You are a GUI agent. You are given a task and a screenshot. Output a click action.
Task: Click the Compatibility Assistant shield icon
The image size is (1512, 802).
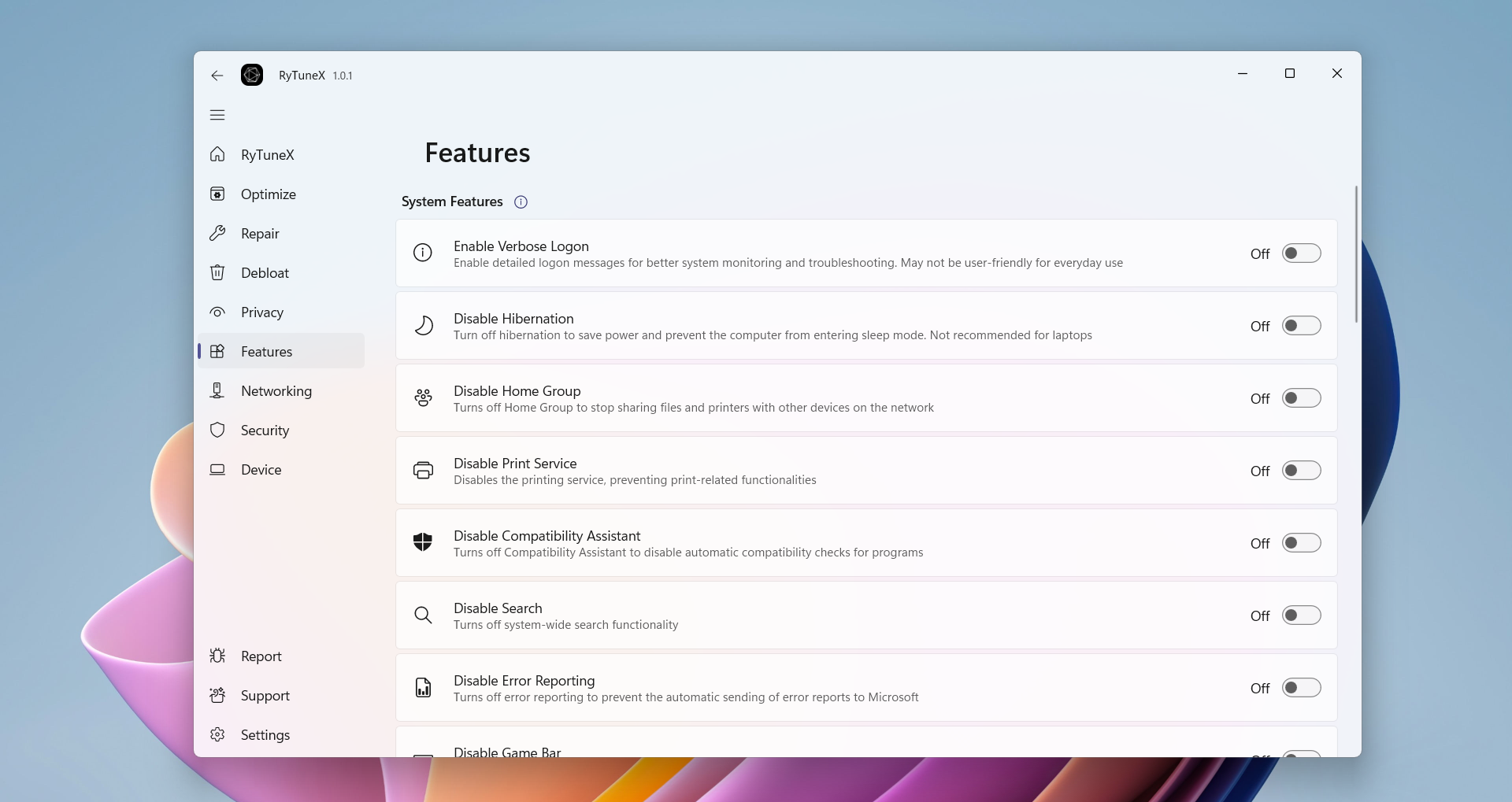click(x=423, y=542)
